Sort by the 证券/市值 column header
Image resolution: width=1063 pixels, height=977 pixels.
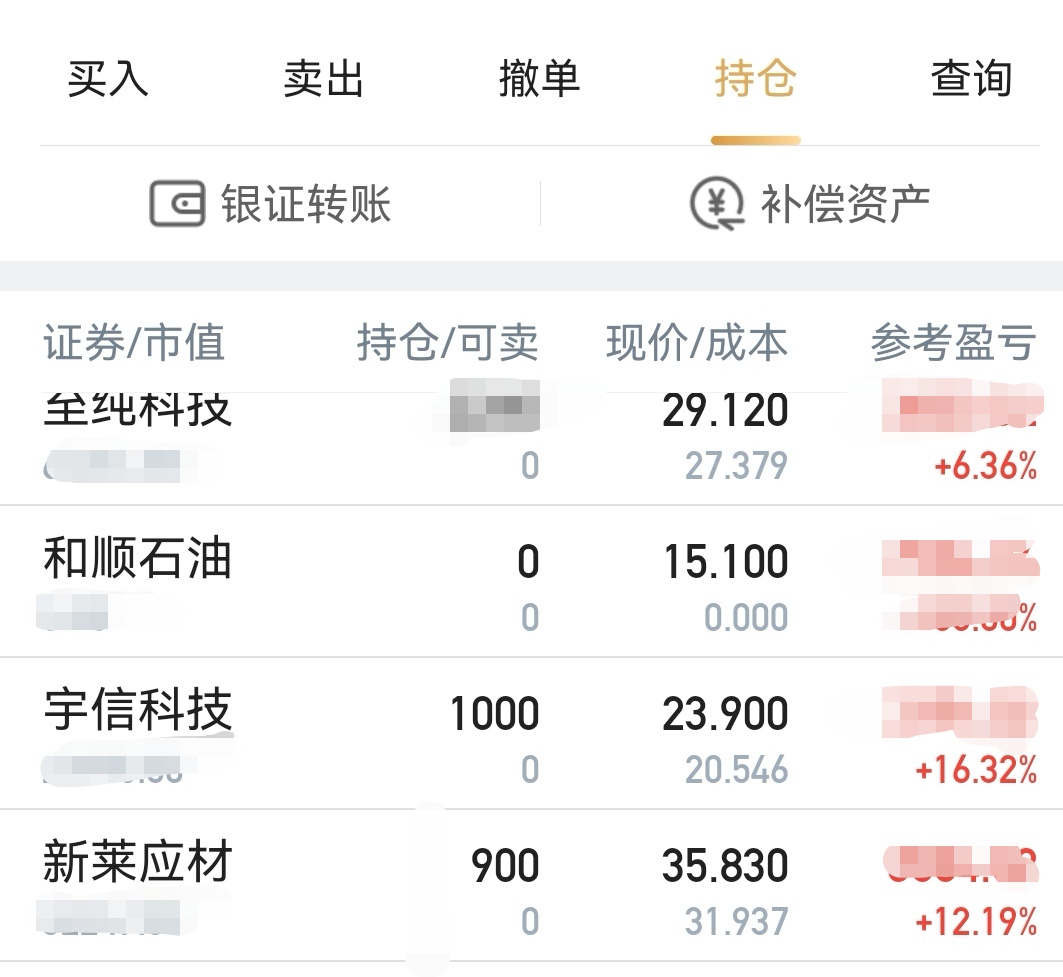(134, 343)
